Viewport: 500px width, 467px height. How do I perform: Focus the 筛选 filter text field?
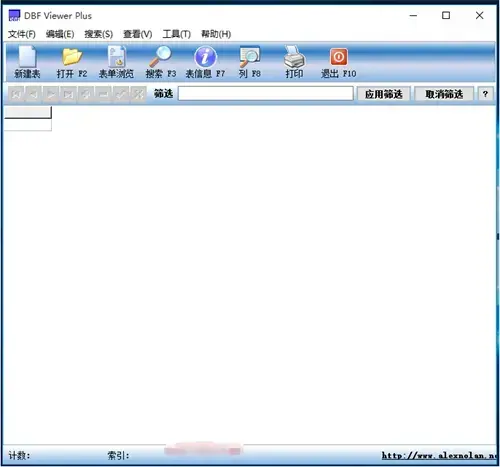(x=266, y=93)
